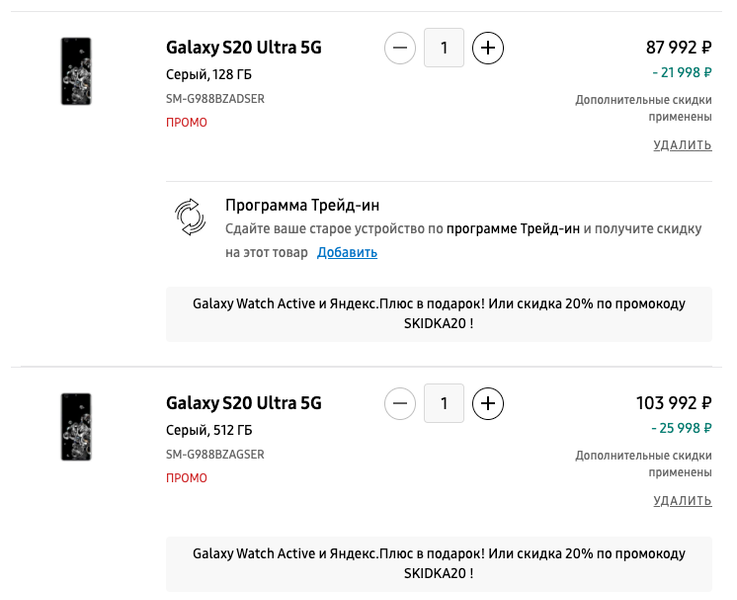737x600 pixels.
Task: Remove the 128 ГБ phone via УДАЛИТЬ
Action: click(682, 145)
